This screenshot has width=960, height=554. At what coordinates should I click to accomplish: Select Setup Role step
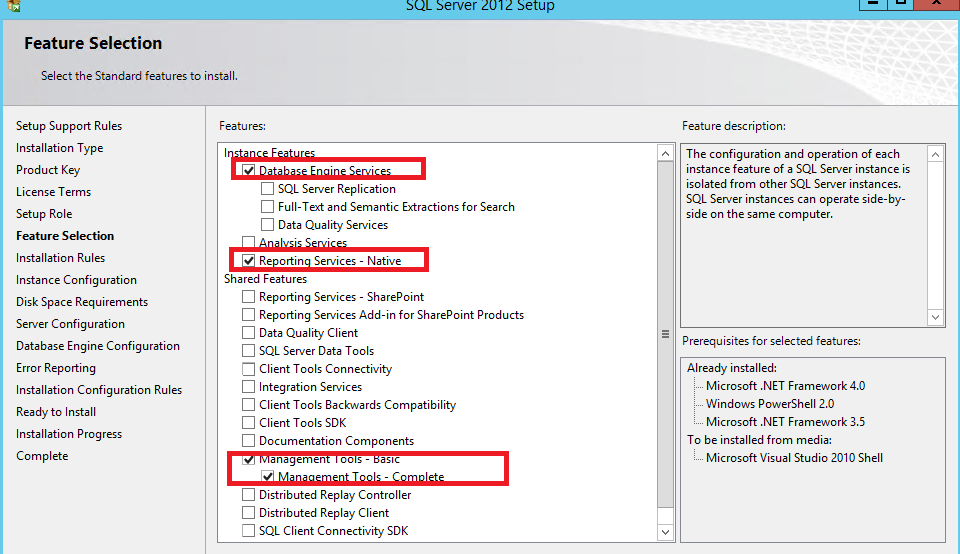coord(44,214)
